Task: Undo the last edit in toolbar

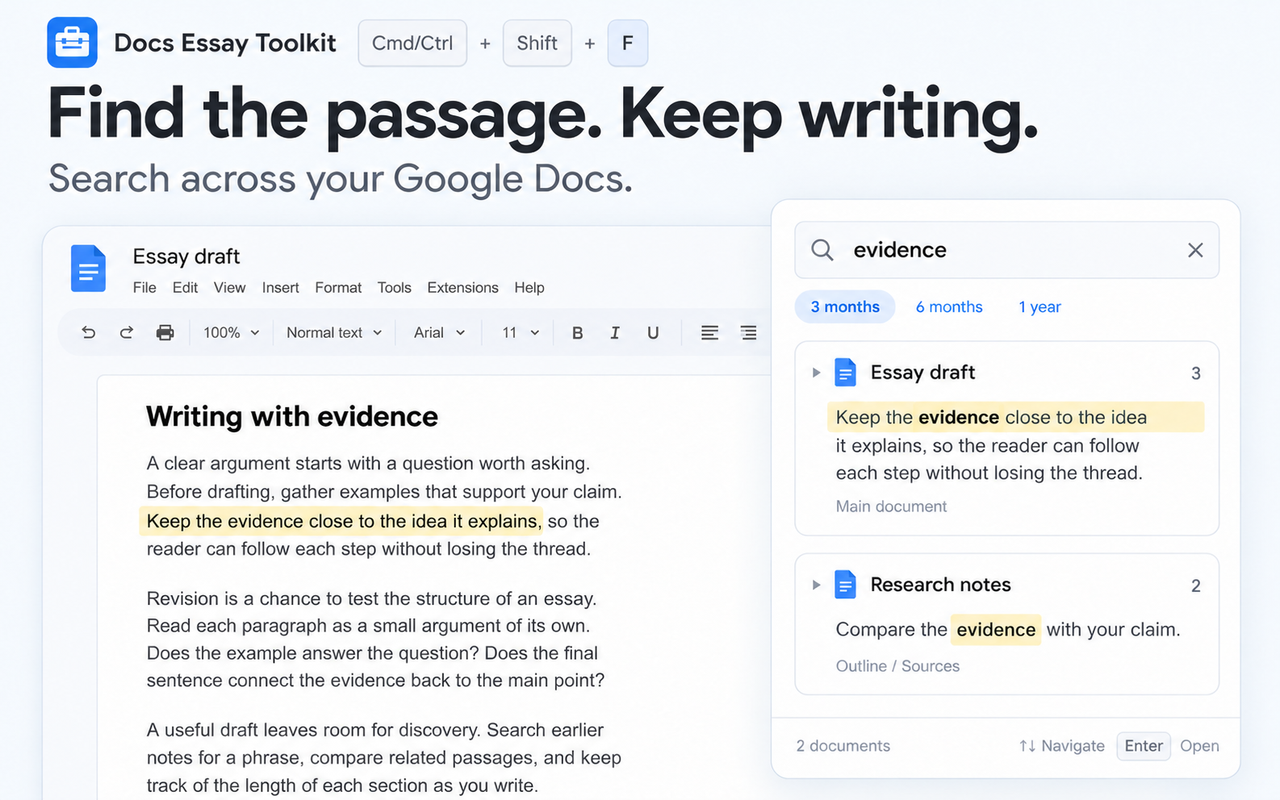Action: tap(89, 333)
